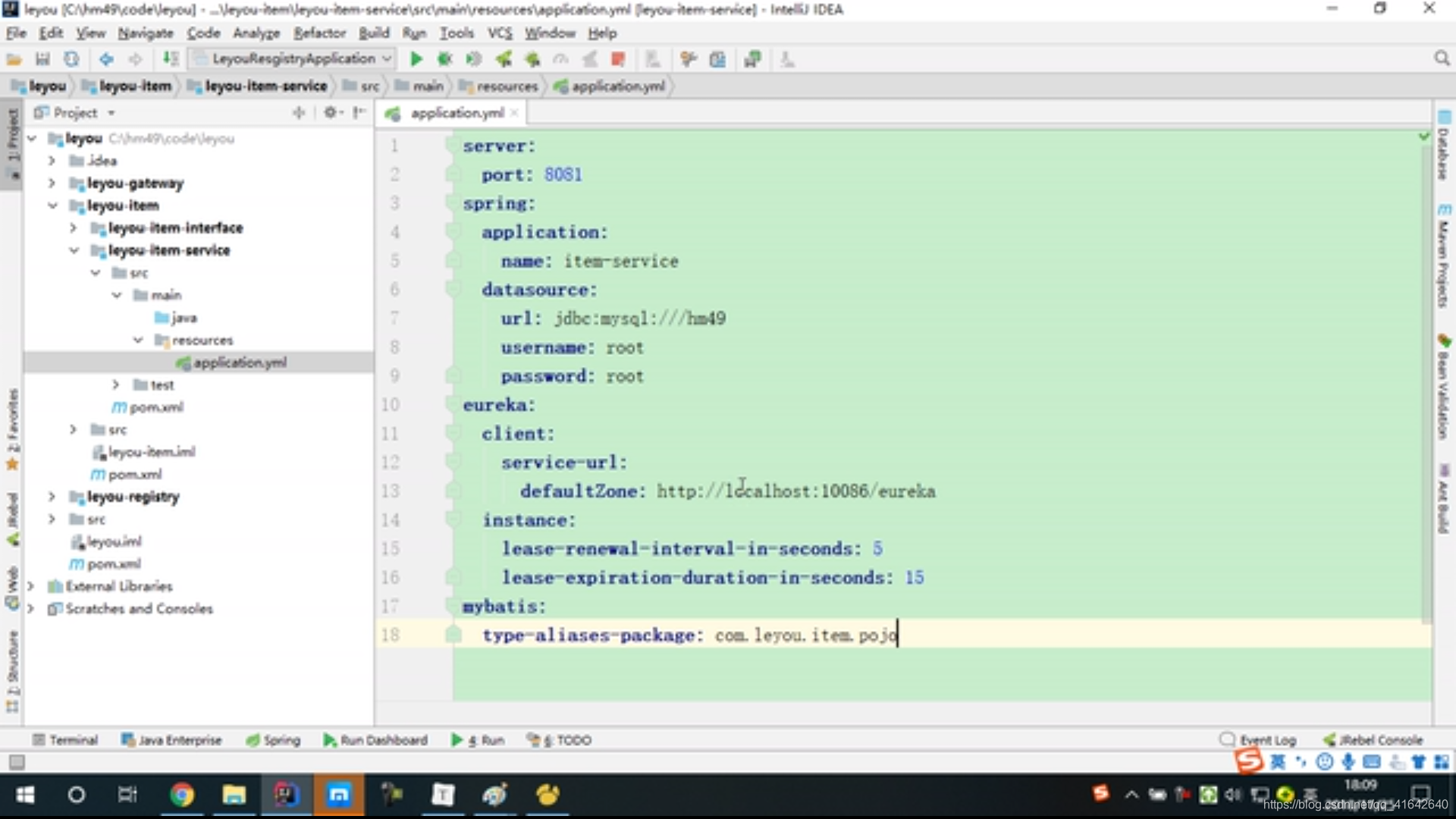Open Bean Validation side panel

point(1444,387)
